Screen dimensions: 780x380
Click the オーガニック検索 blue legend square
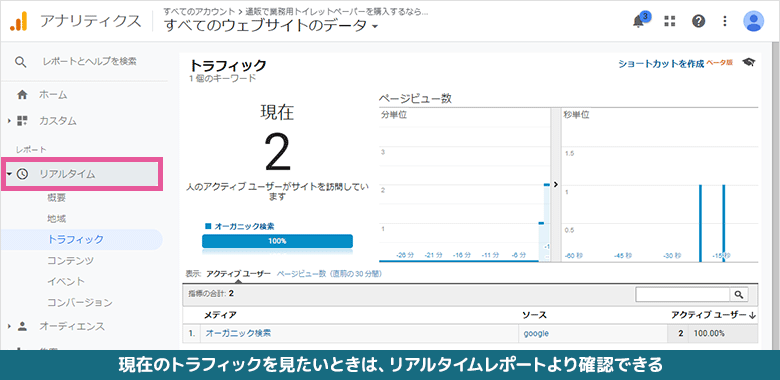point(208,226)
